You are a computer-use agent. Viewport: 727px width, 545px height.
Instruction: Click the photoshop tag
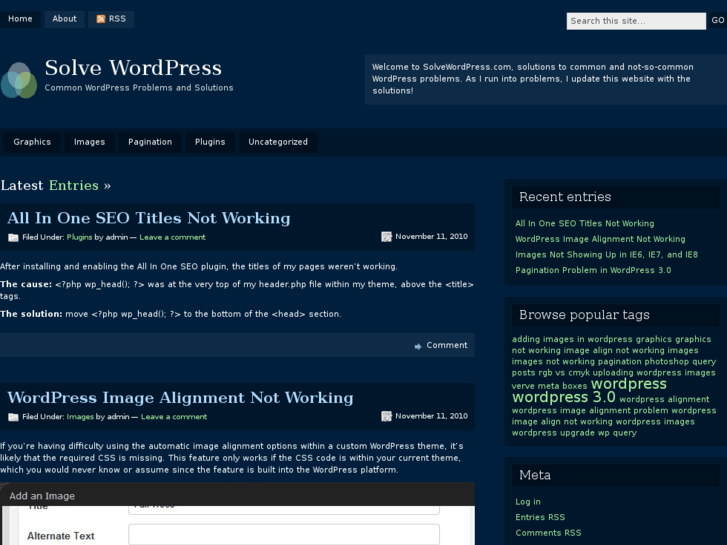pyautogui.click(x=666, y=361)
